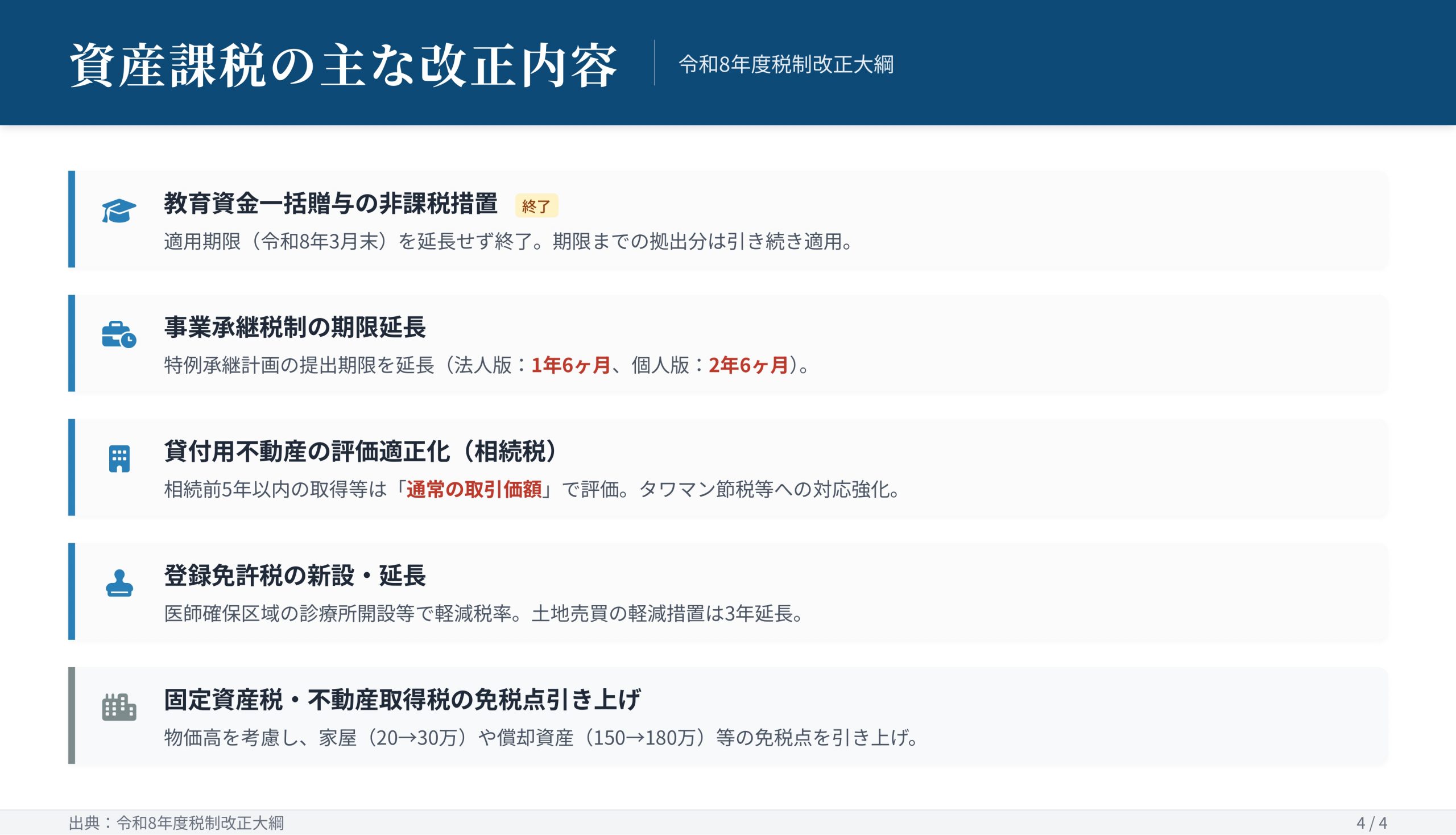Click the 貸付用不動産の評価適正化 heading
The image size is (1456, 835).
[360, 451]
